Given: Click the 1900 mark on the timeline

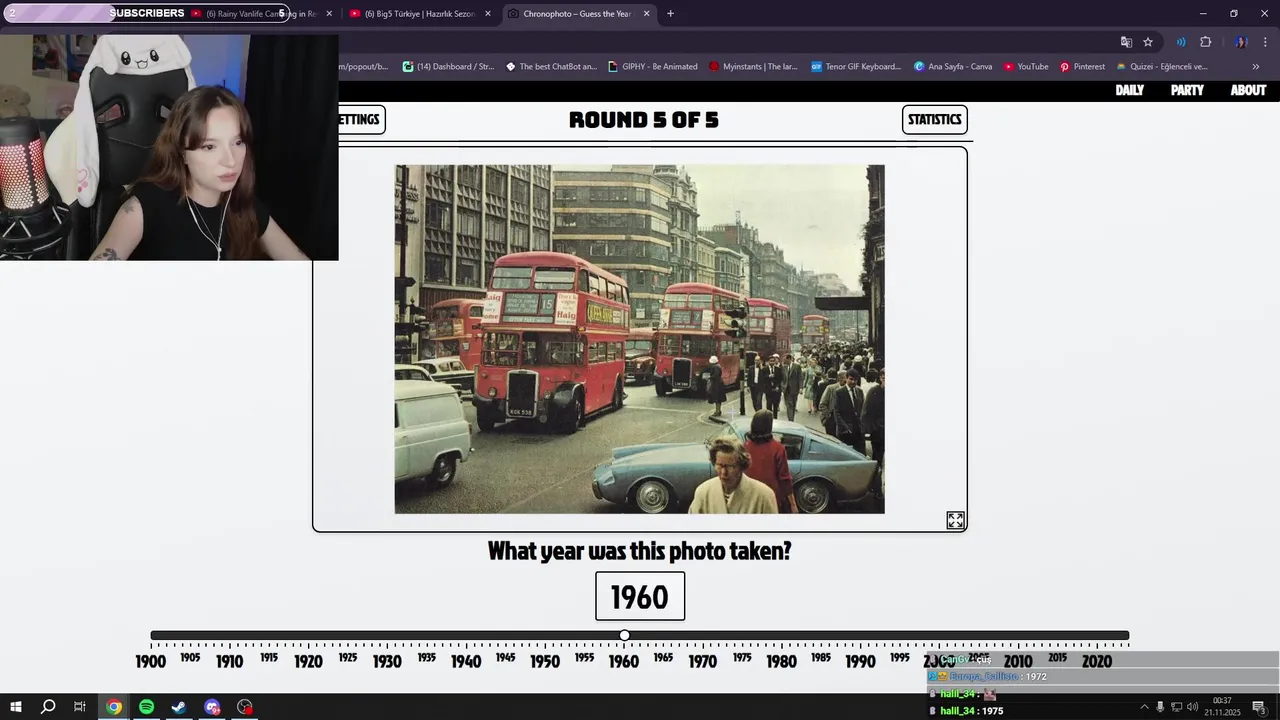Looking at the screenshot, I should 150,661.
